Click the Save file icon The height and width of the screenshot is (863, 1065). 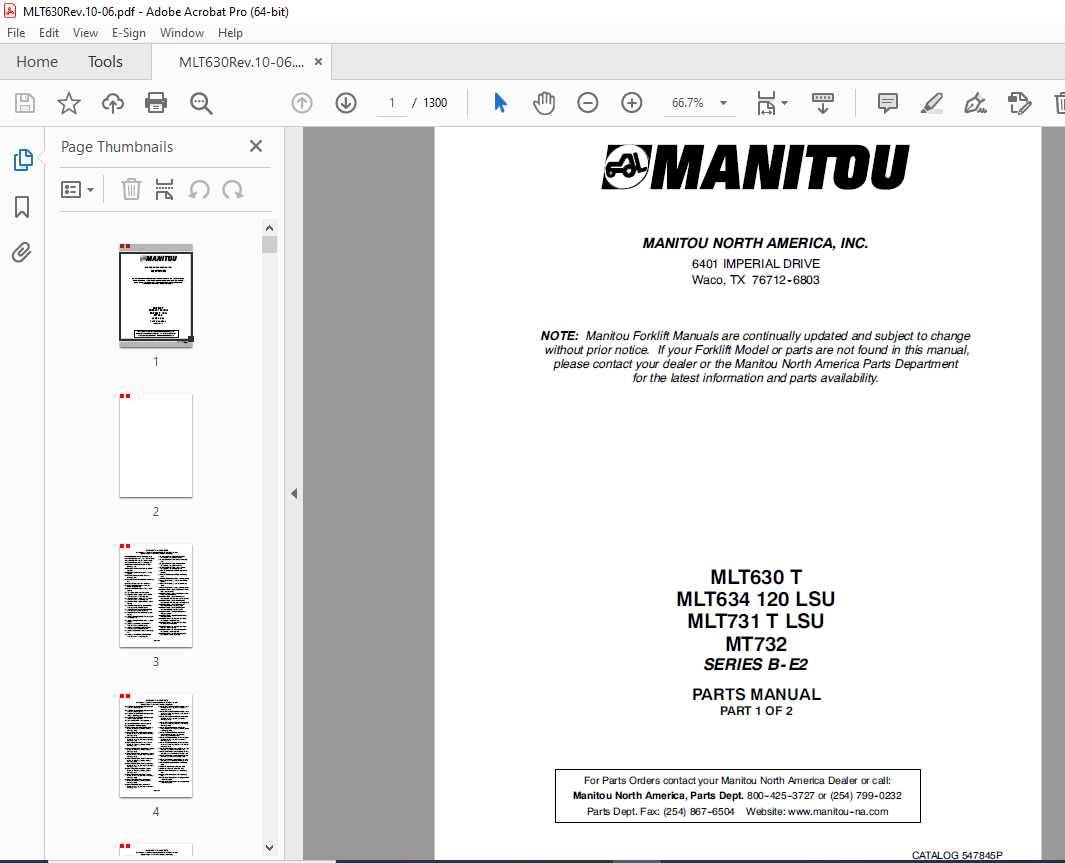25,103
